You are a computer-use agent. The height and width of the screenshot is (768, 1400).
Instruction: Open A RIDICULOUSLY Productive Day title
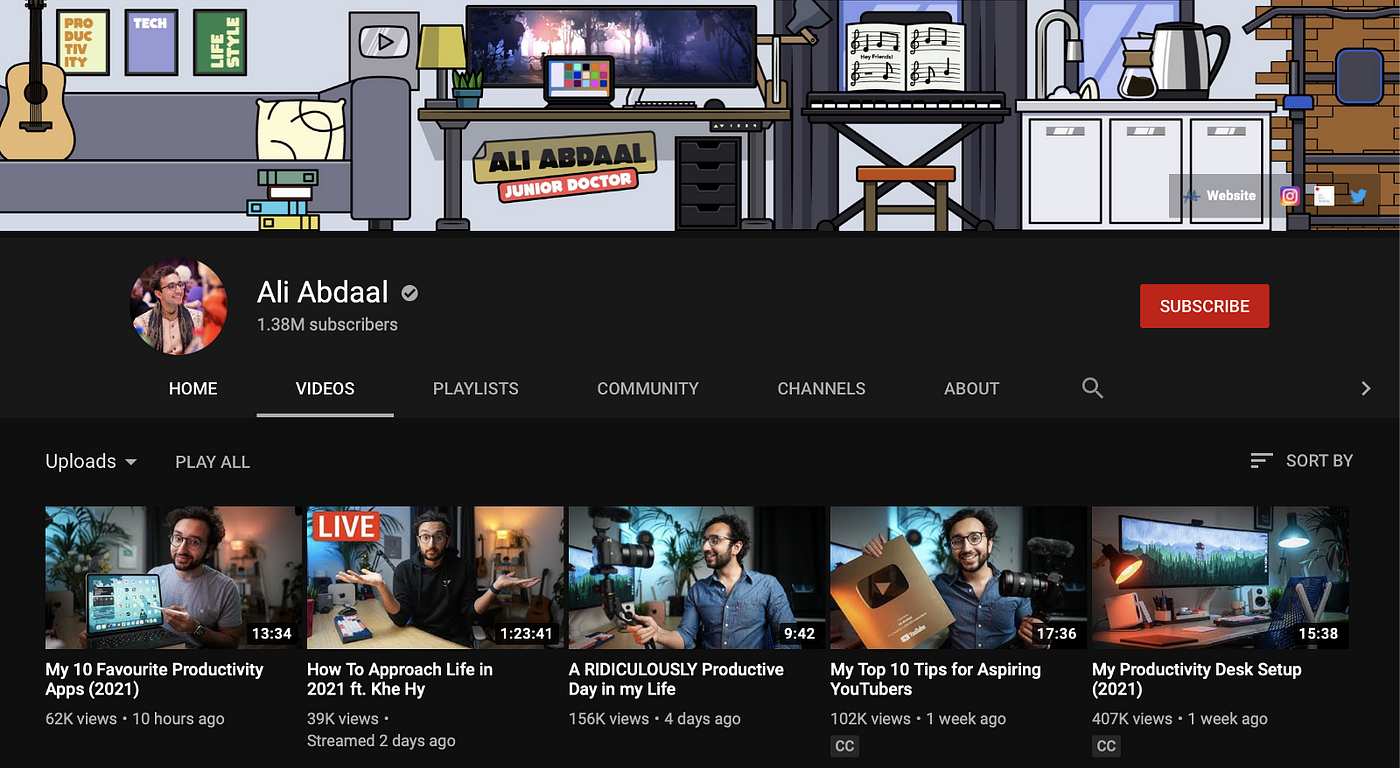pos(677,679)
